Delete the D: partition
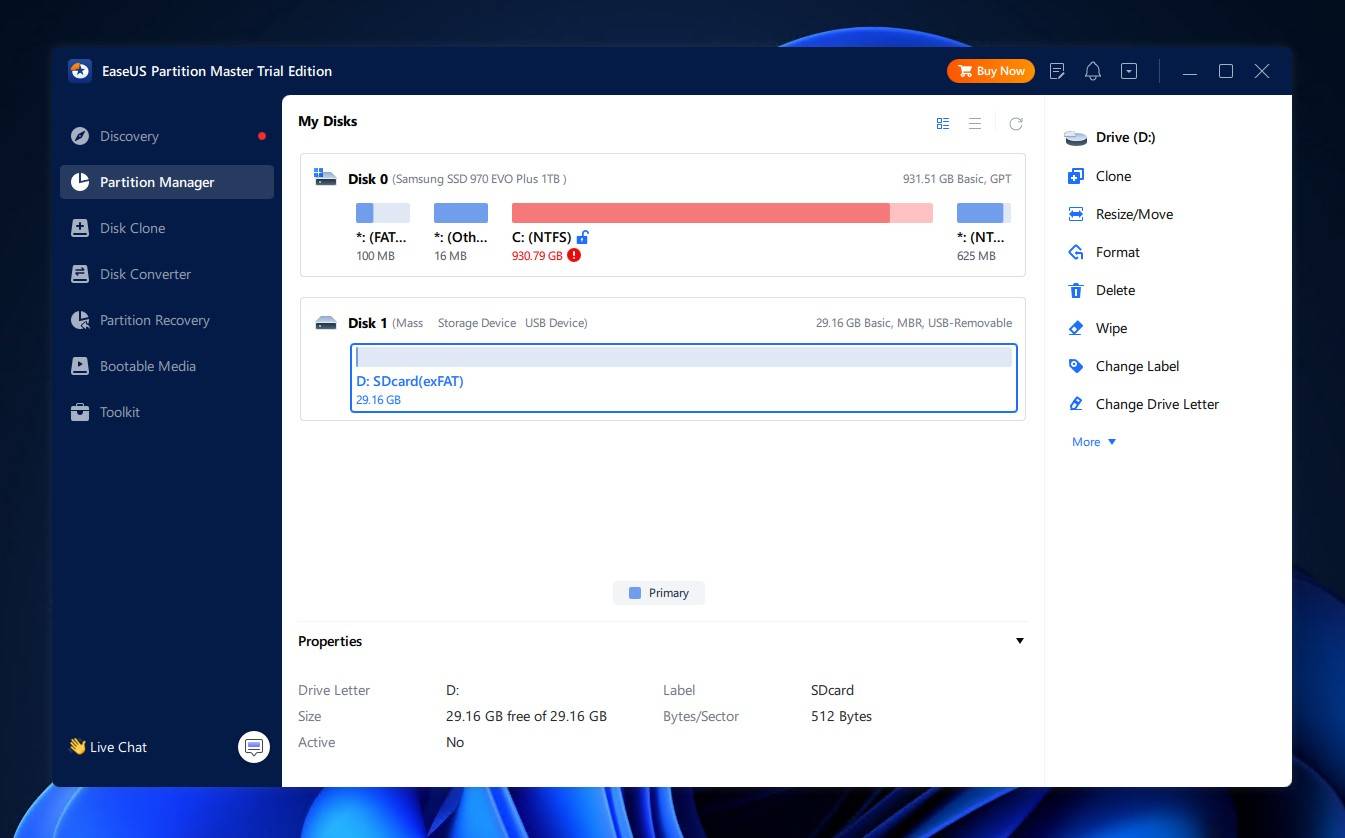The height and width of the screenshot is (838, 1345). [x=1115, y=290]
